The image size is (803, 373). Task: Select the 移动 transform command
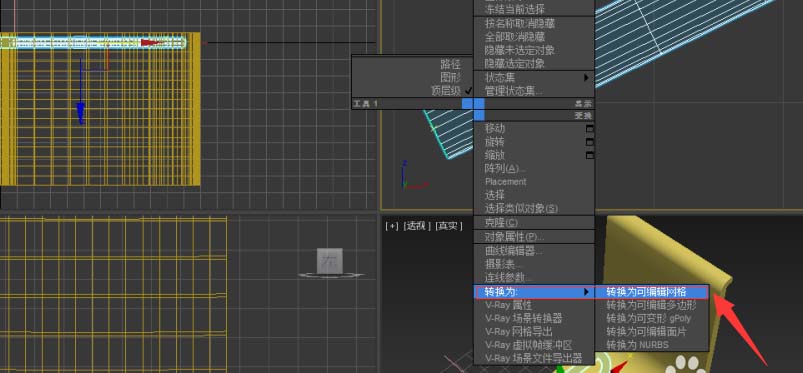(495, 128)
